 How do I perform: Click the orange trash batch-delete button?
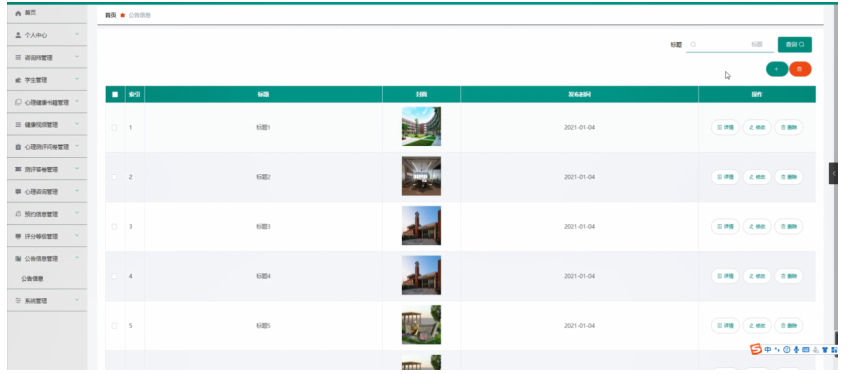800,69
